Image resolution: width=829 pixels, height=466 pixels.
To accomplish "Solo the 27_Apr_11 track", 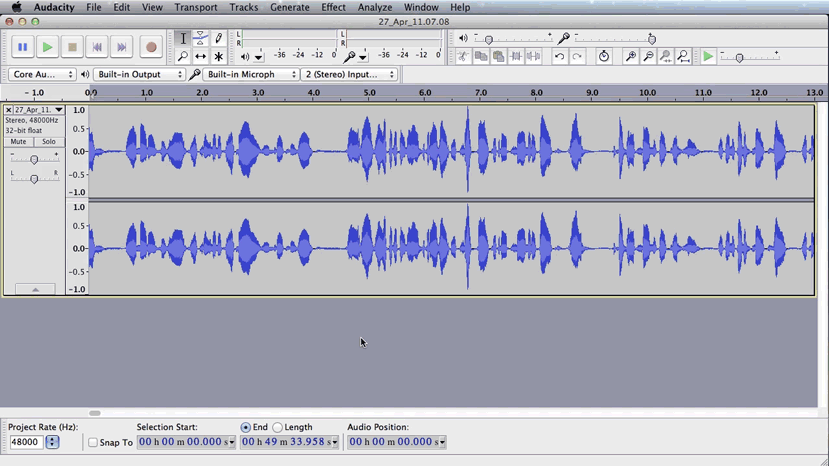I will click(x=48, y=142).
